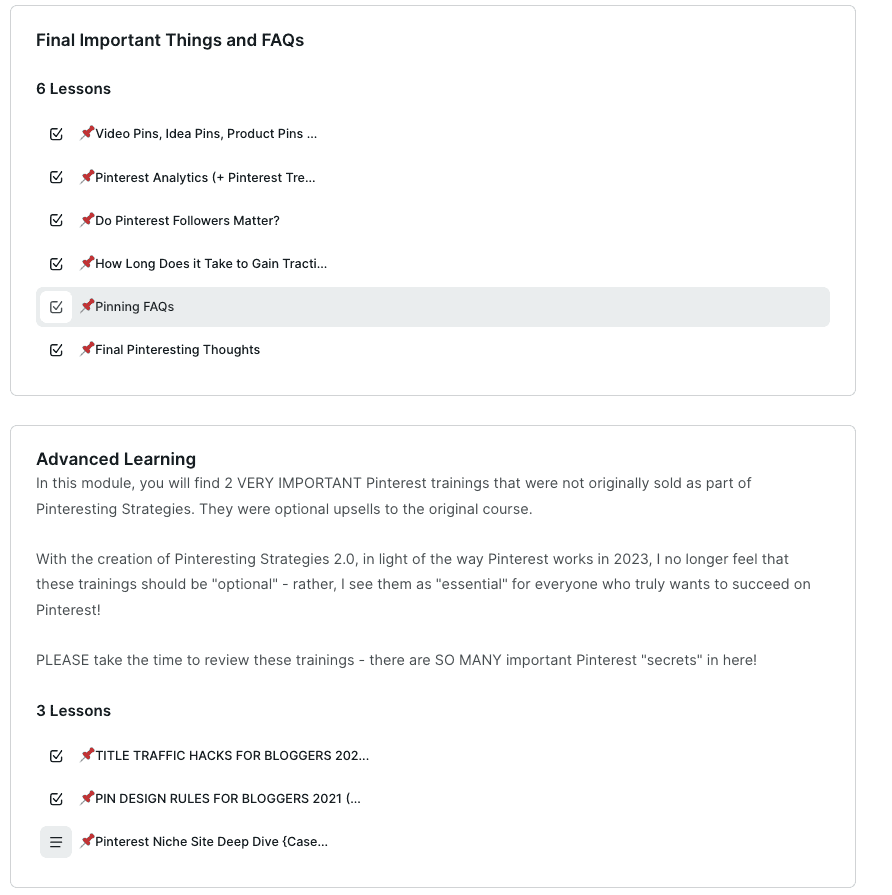
Task: Select the pushpin icon next to Do Pinterest Followers Matter
Action: click(x=86, y=219)
